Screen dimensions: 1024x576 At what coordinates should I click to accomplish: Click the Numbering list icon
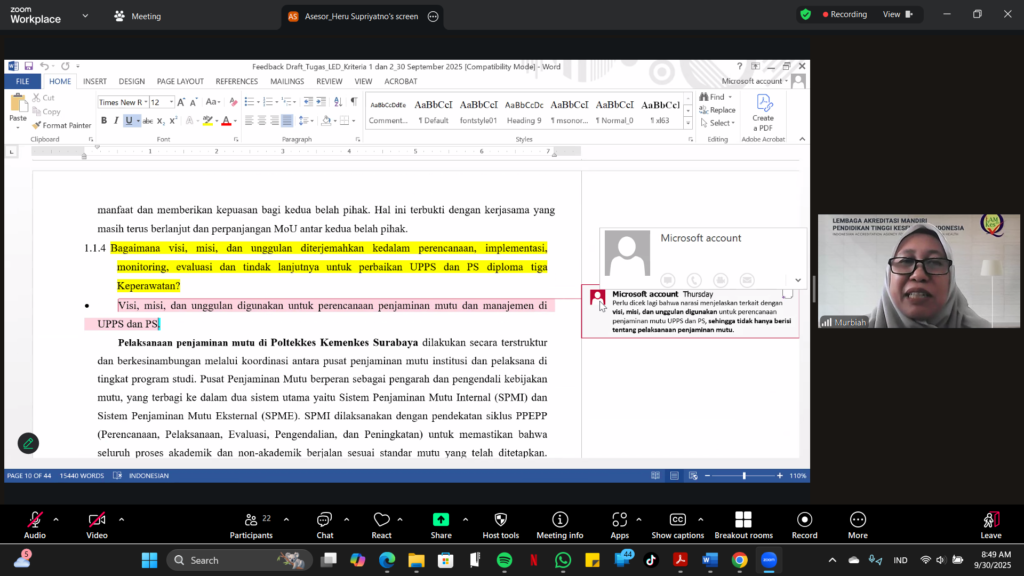(268, 102)
